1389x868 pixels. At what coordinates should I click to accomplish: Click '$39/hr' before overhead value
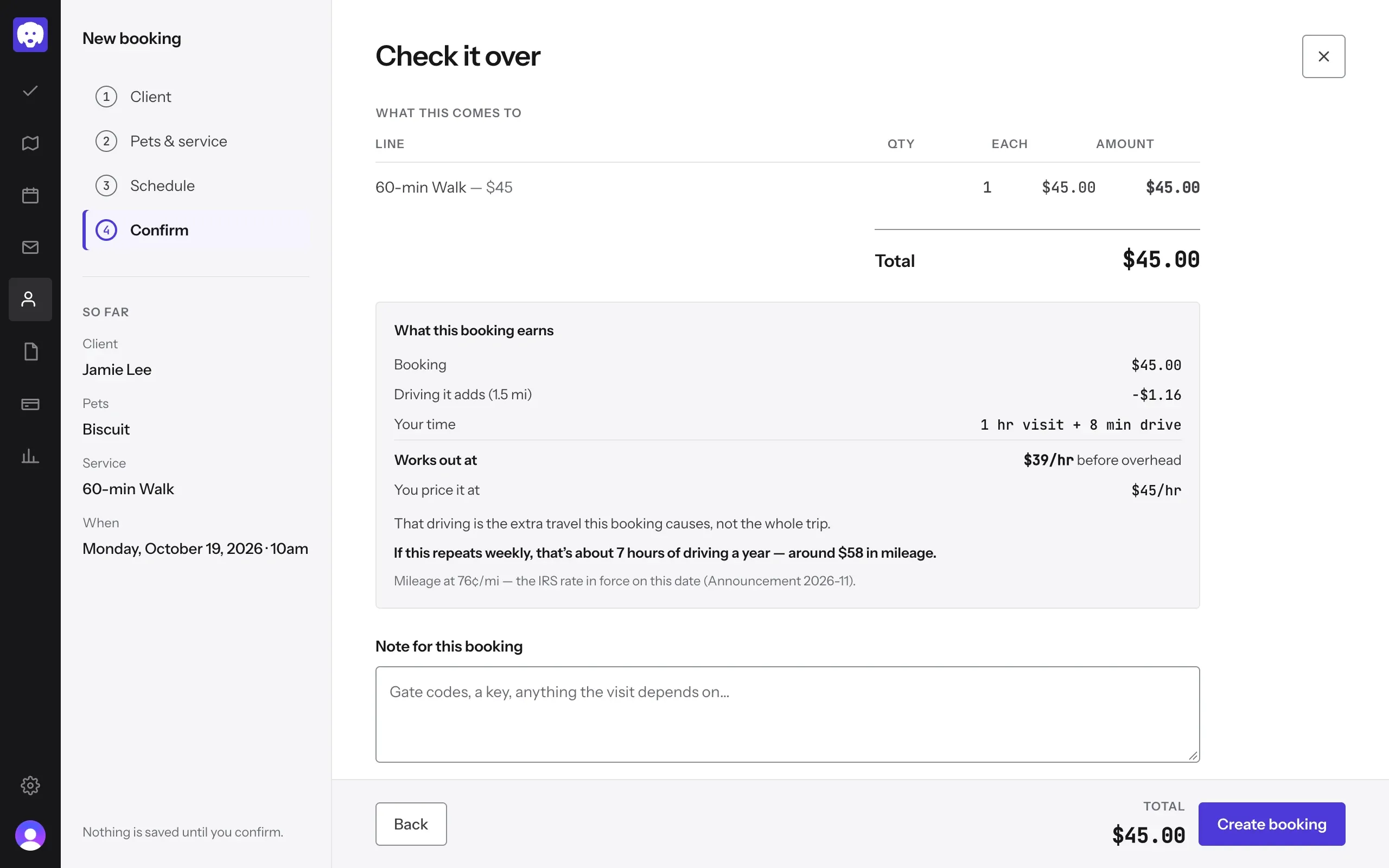pyautogui.click(x=1048, y=460)
